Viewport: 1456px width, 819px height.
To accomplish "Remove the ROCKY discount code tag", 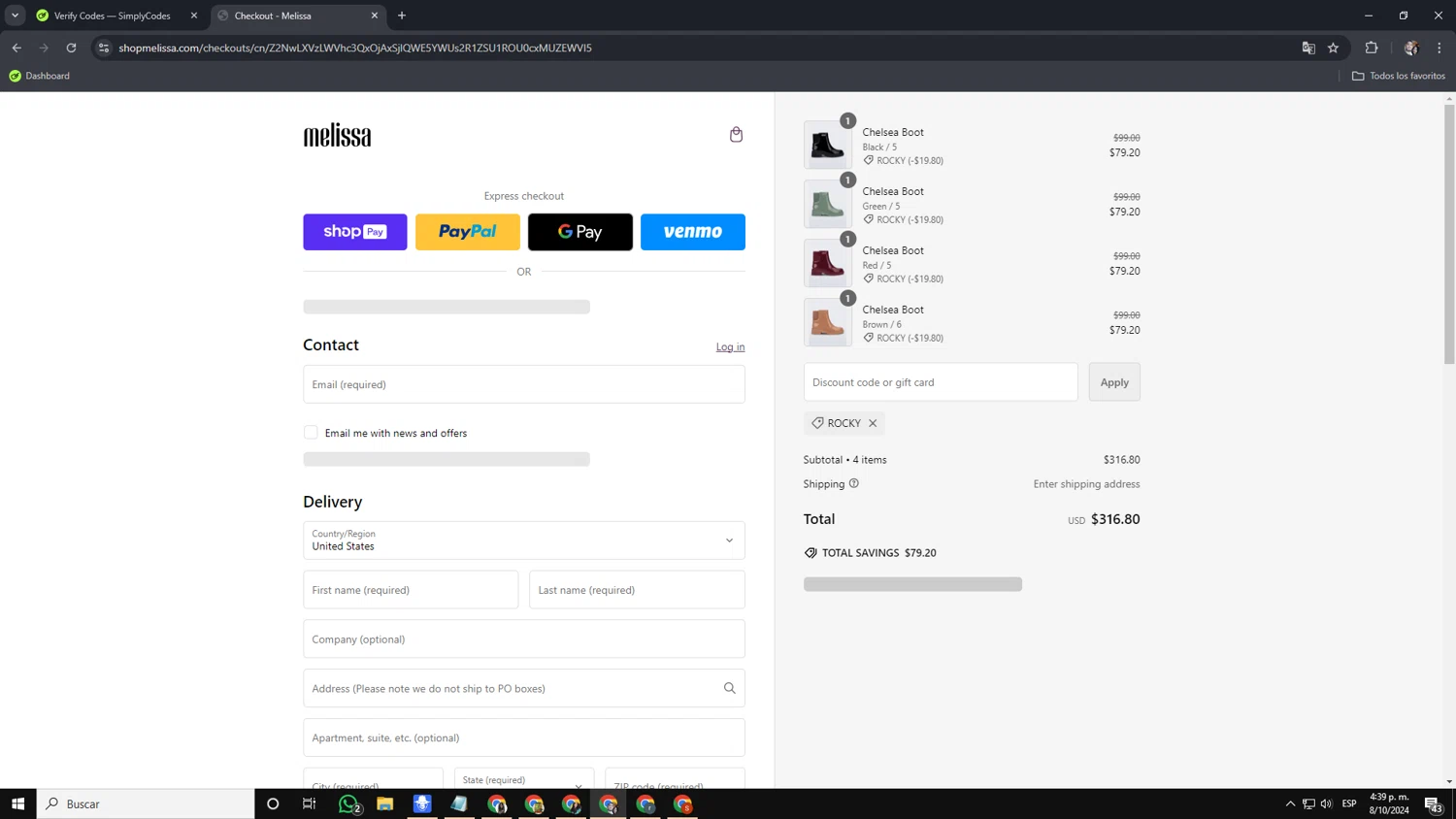I will coord(873,423).
